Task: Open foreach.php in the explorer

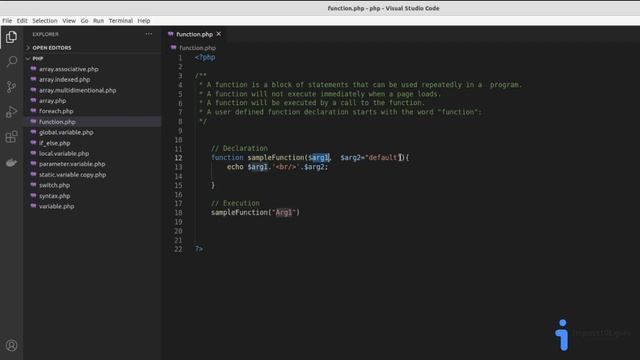Action: click(56, 111)
